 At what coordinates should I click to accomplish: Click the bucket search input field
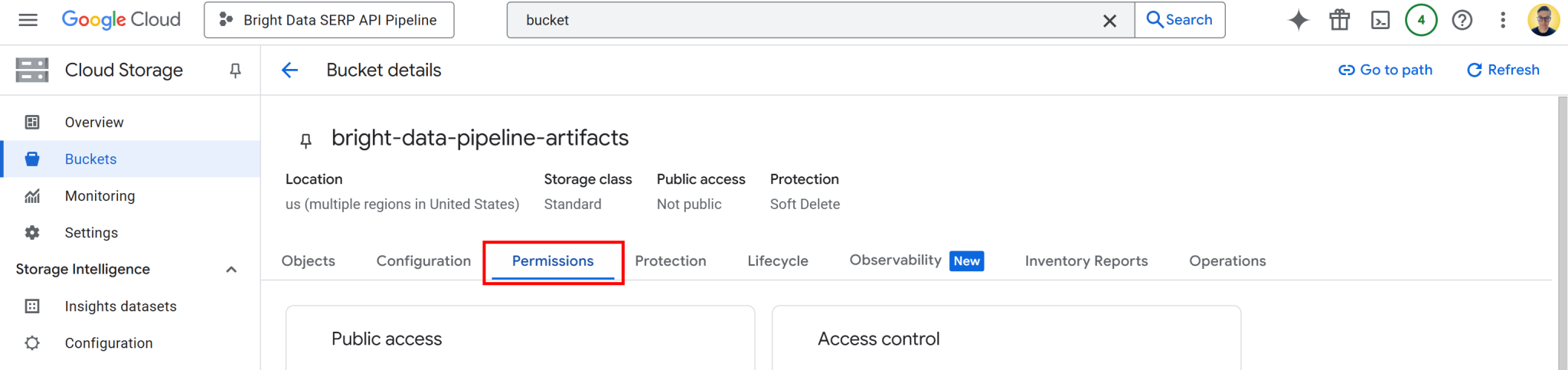804,20
